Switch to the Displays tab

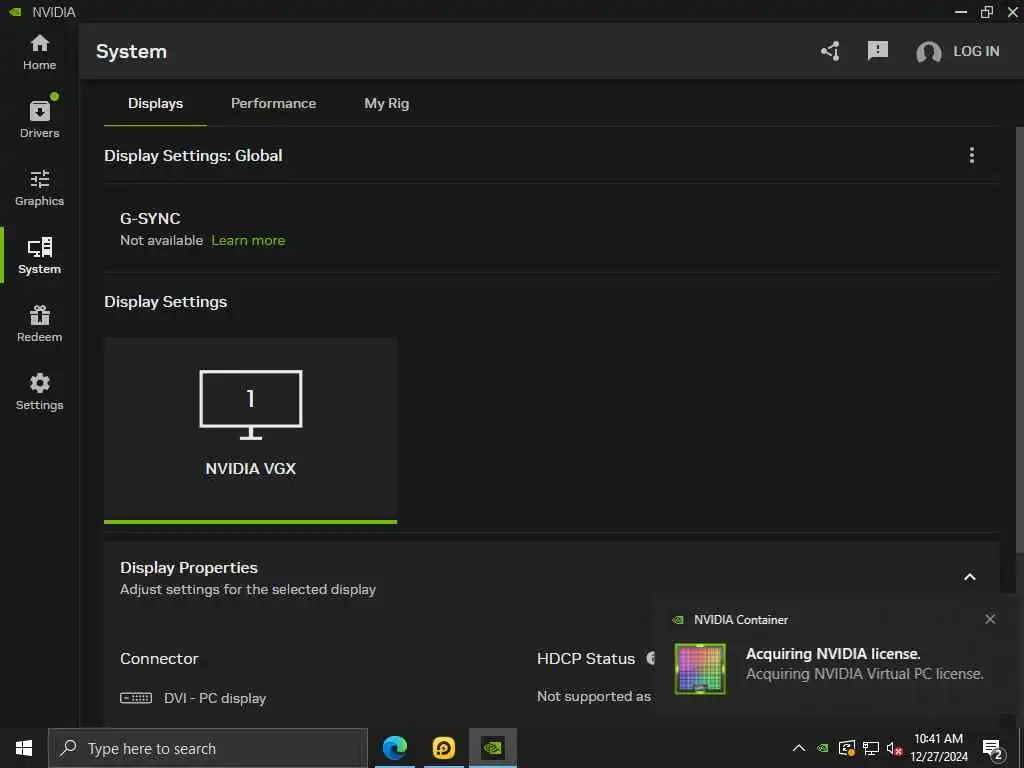[x=155, y=103]
